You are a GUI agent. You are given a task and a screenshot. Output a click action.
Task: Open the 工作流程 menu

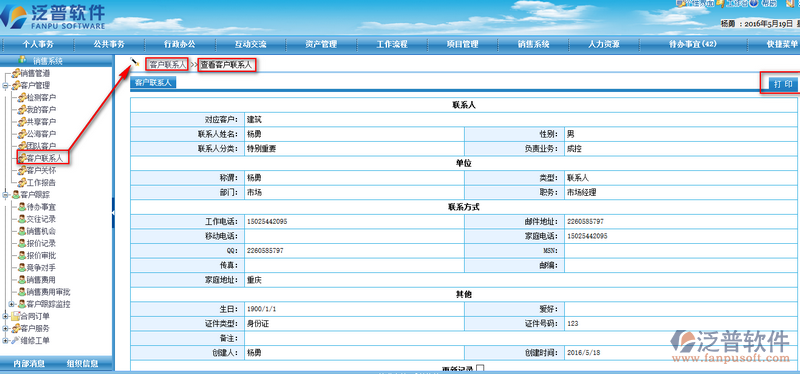(x=391, y=44)
